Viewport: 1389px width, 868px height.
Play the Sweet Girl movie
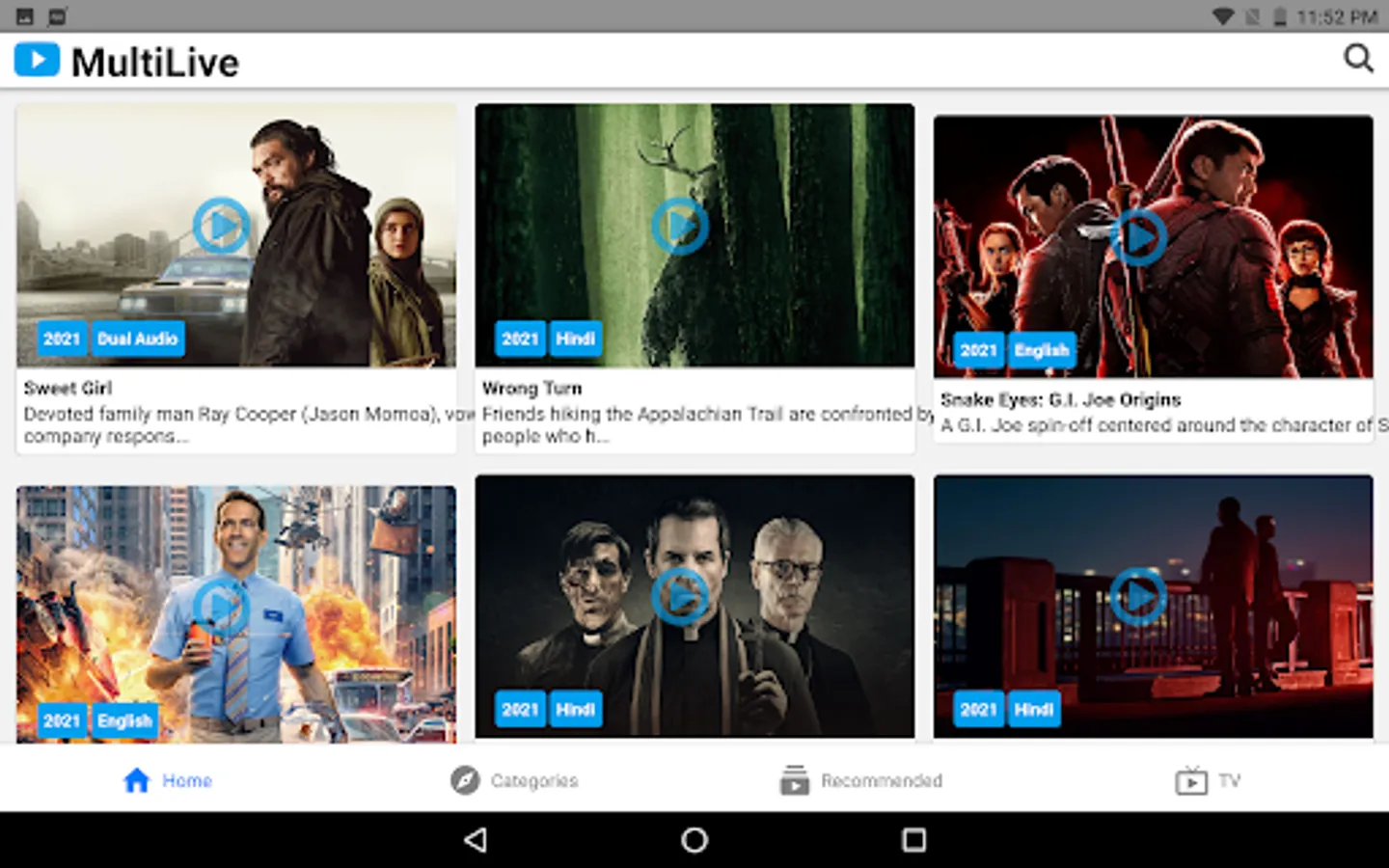pos(221,226)
